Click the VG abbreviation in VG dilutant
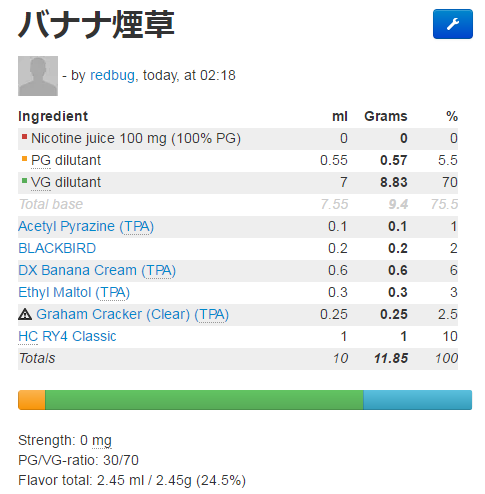The width and height of the screenshot is (485, 494). [41, 182]
